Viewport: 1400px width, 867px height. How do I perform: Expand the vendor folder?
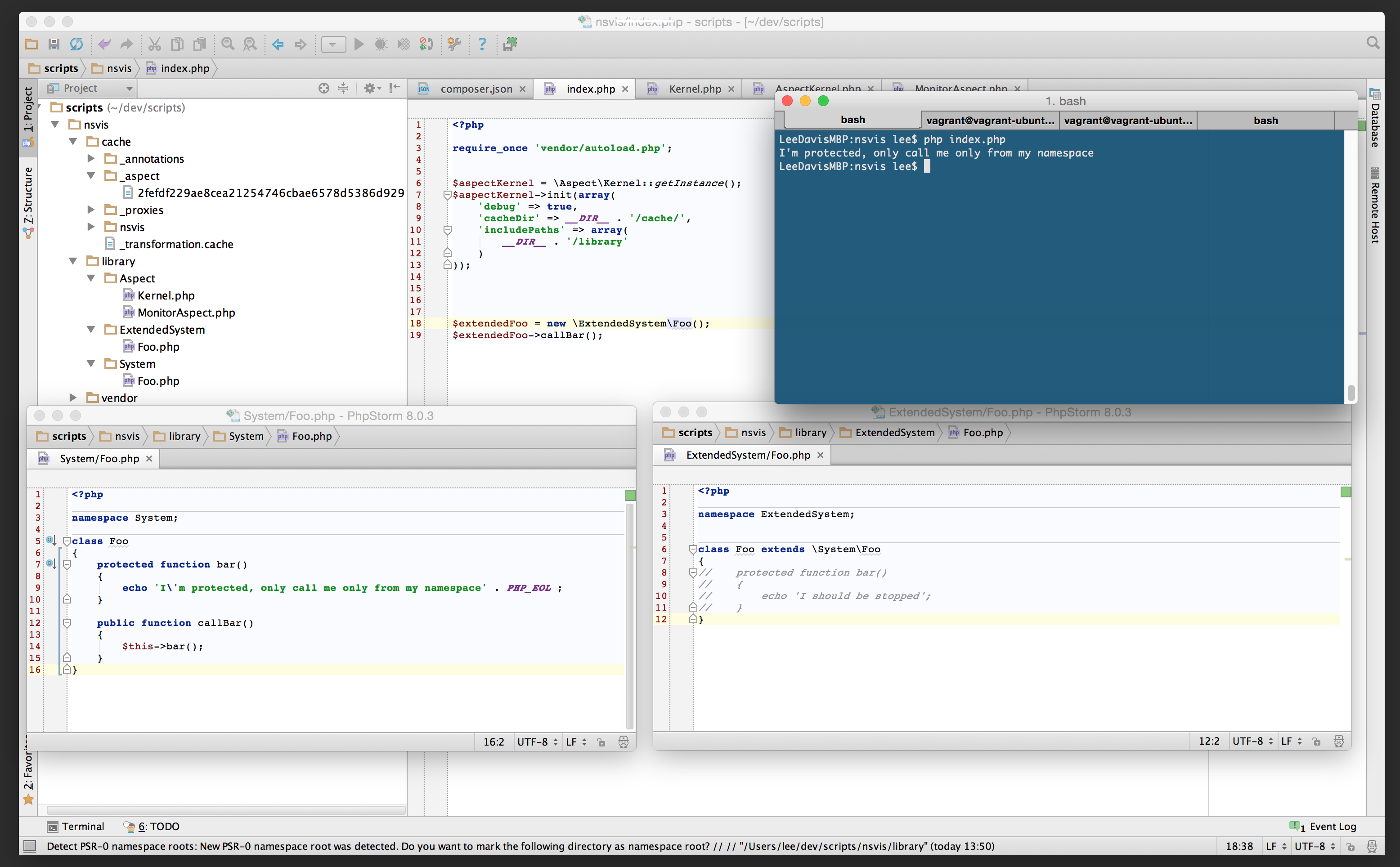click(x=73, y=398)
